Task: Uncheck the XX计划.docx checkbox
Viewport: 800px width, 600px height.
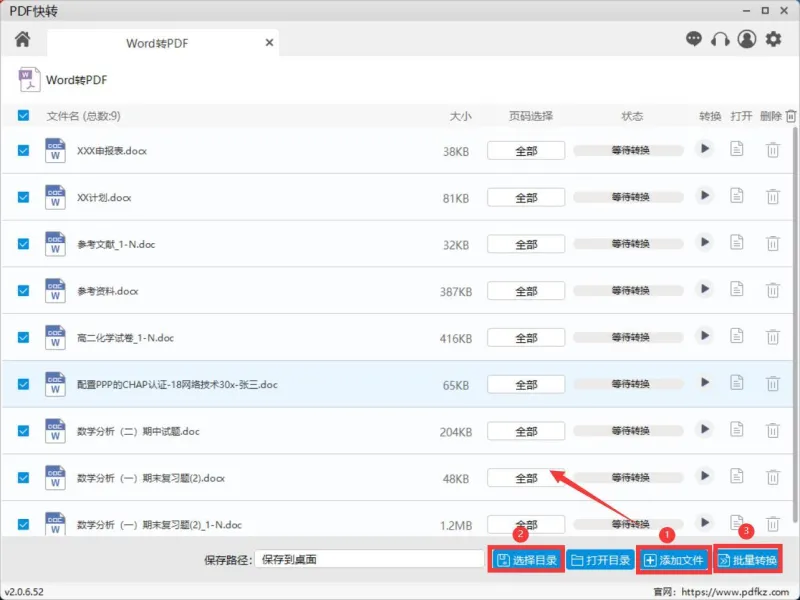Action: click(x=23, y=197)
